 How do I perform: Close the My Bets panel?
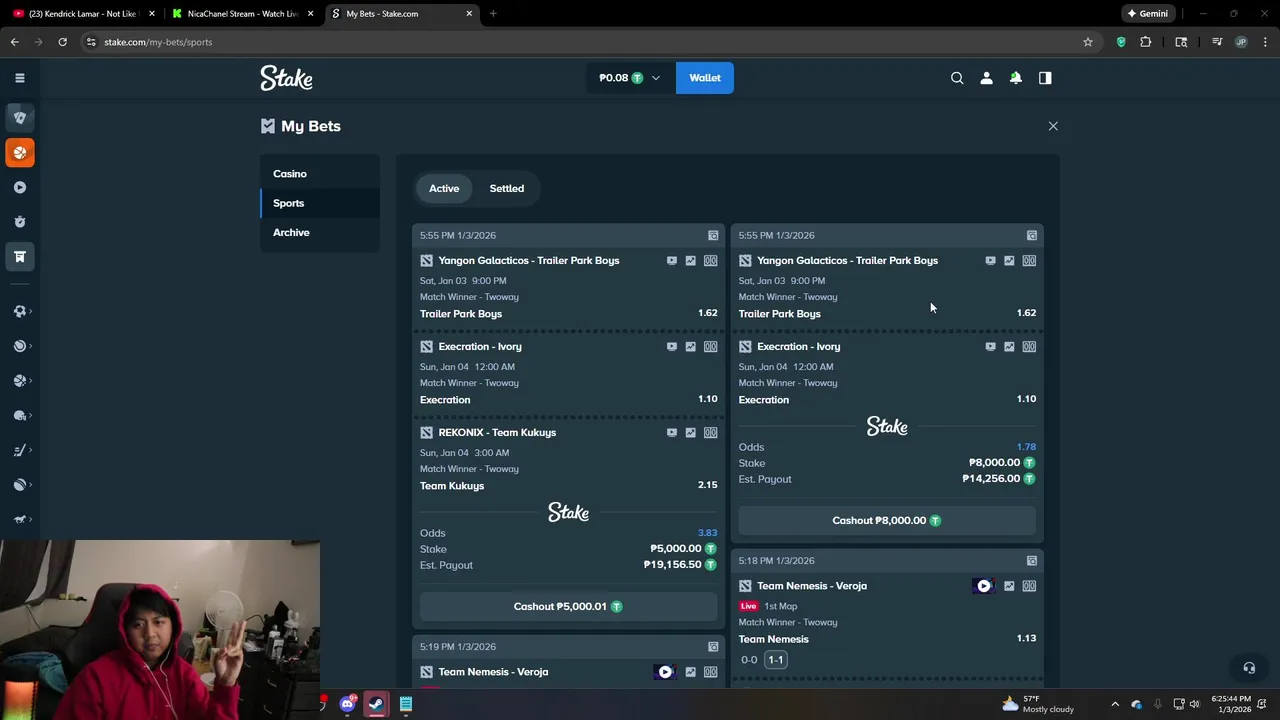click(1053, 126)
